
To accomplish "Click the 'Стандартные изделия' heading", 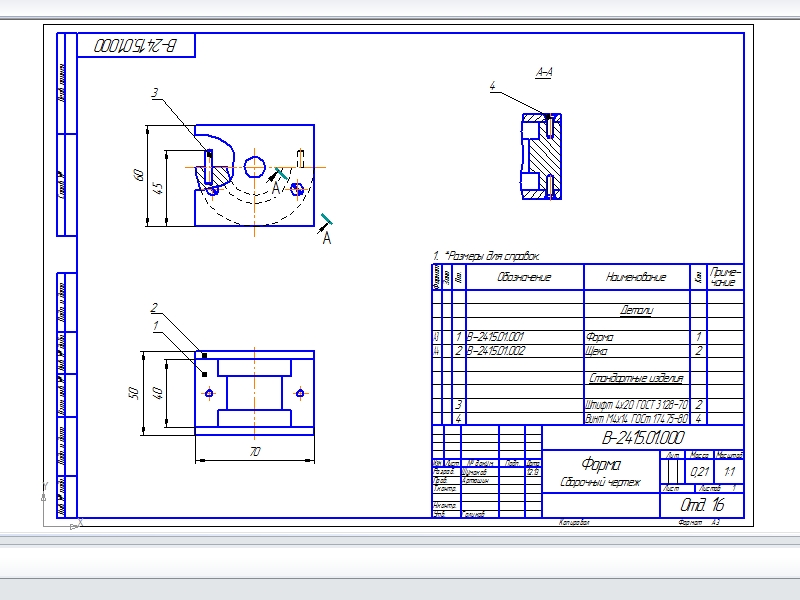I will click(x=636, y=378).
